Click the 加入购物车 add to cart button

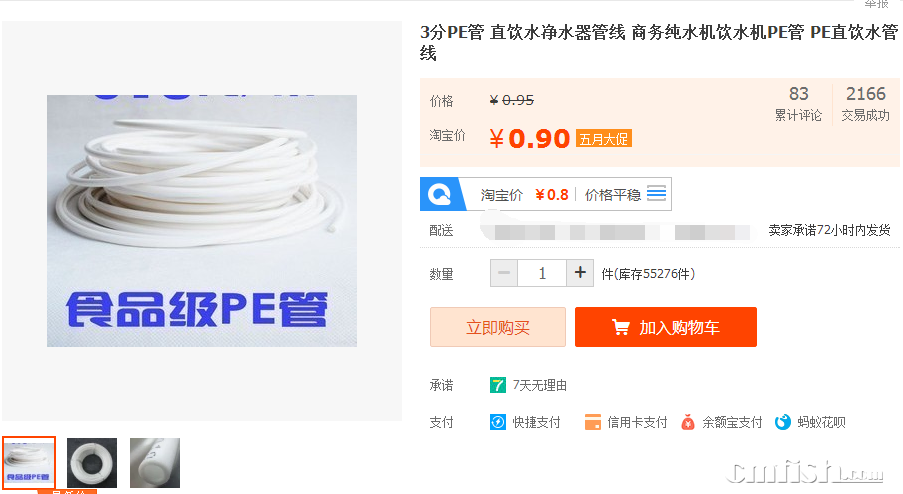[x=666, y=327]
